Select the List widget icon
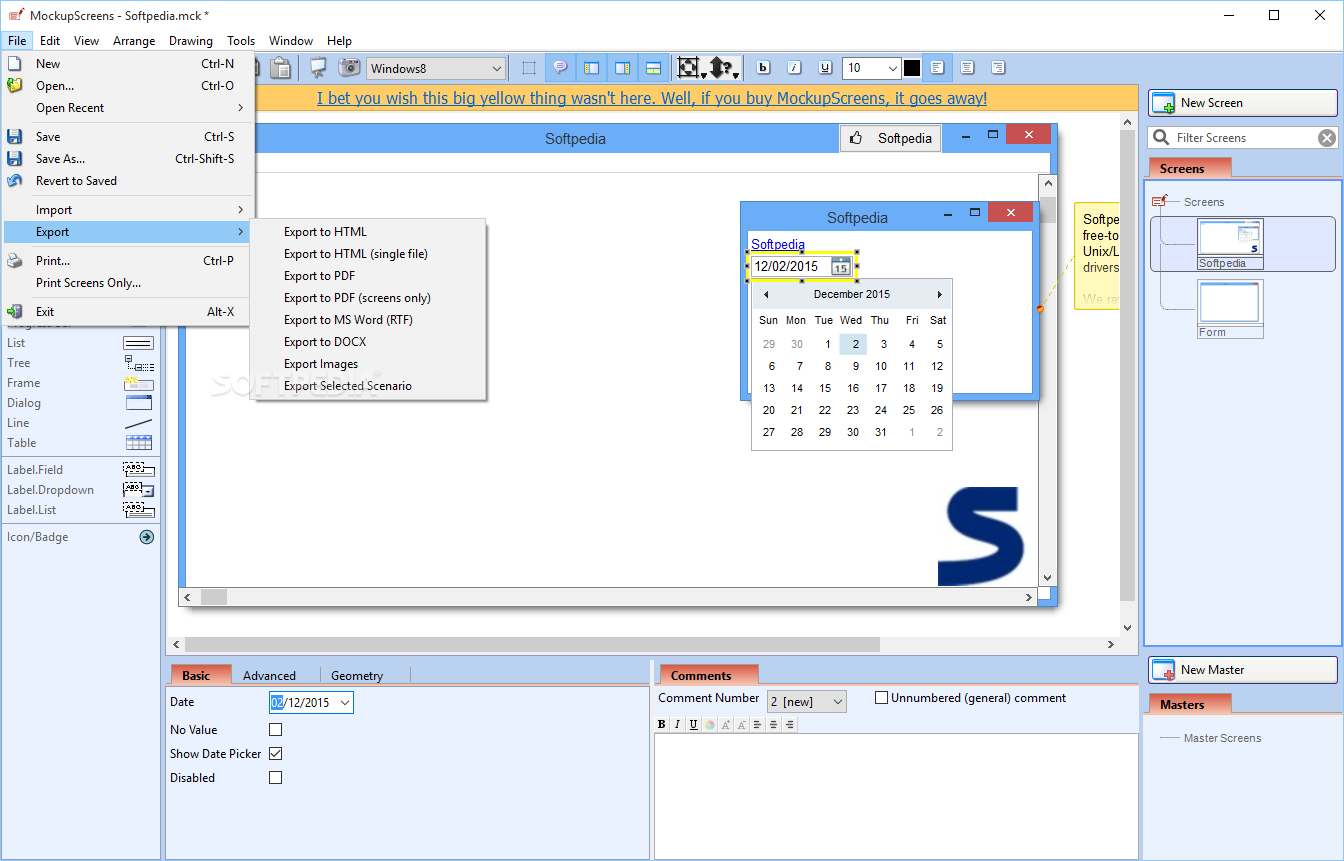This screenshot has height=861, width=1344. (x=138, y=343)
